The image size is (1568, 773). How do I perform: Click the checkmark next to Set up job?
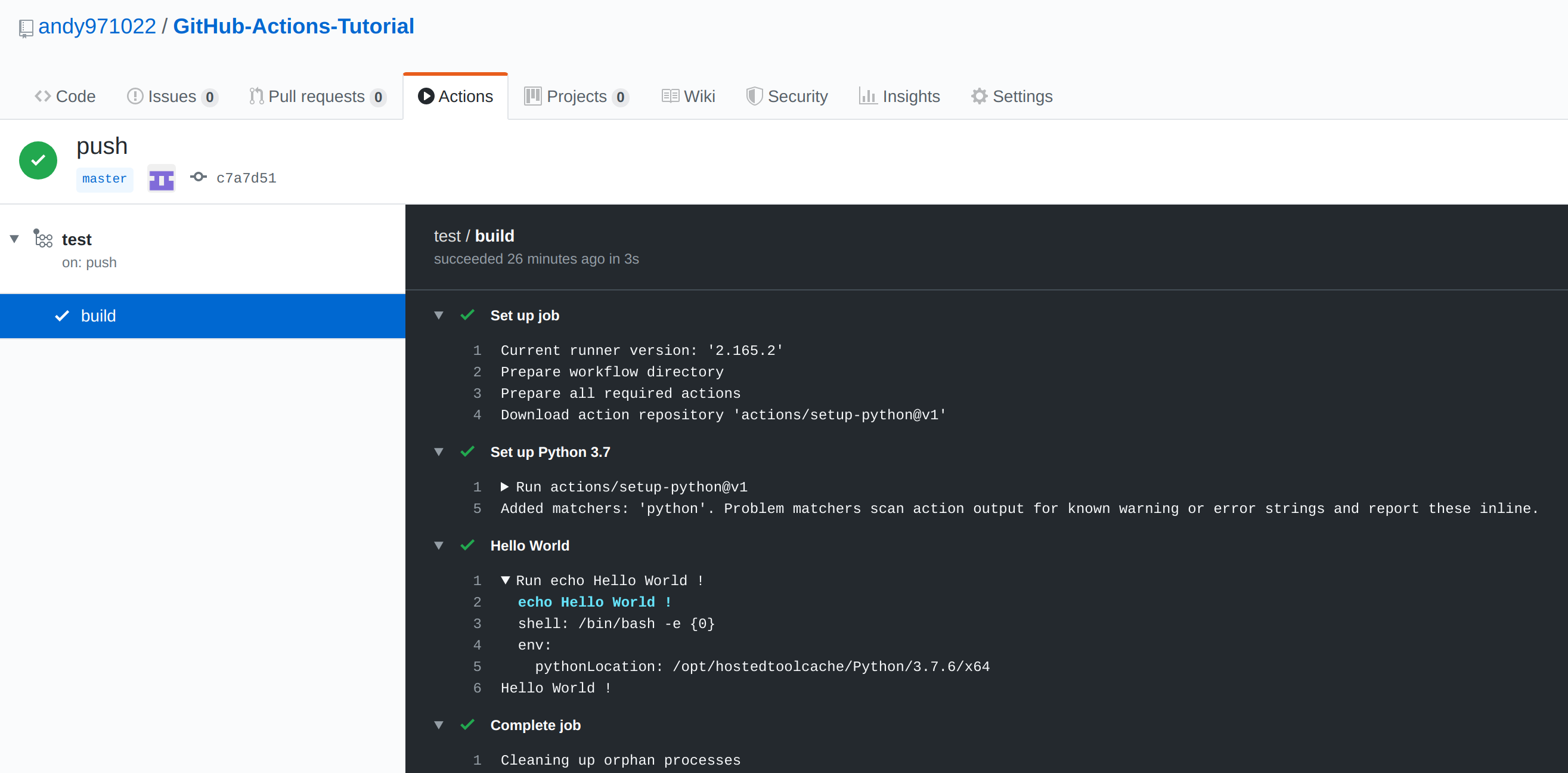[x=467, y=315]
